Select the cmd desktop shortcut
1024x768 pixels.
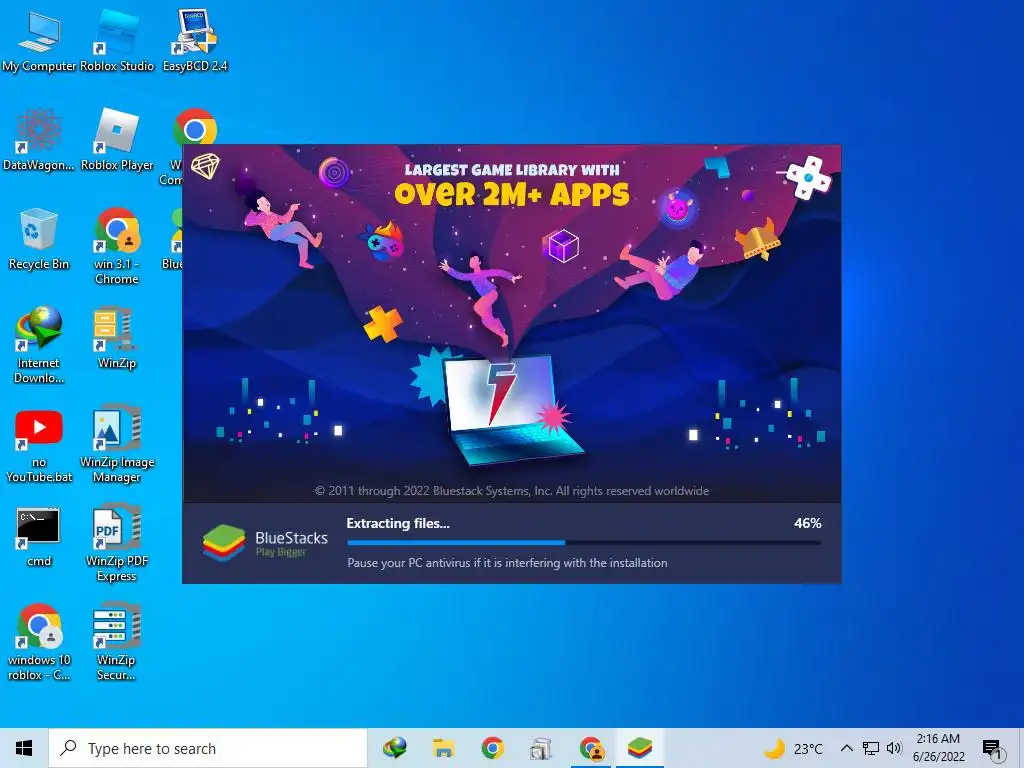click(x=39, y=536)
